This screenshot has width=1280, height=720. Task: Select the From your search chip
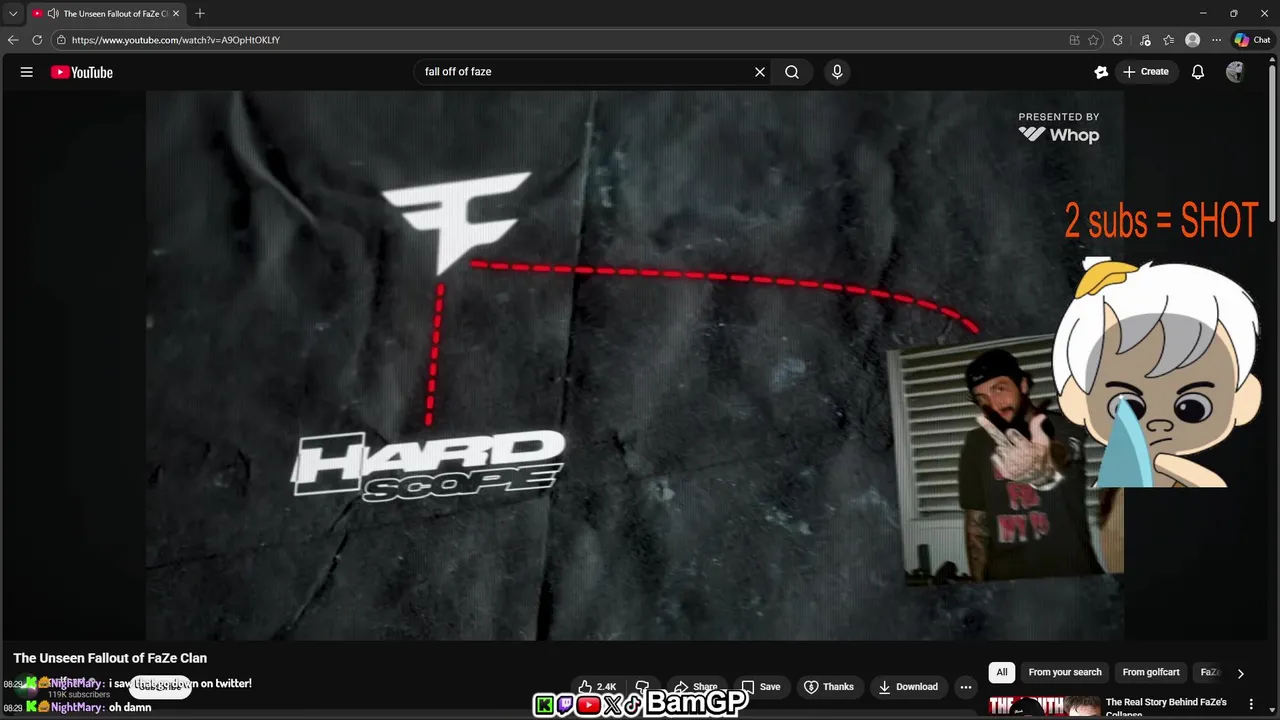1065,673
